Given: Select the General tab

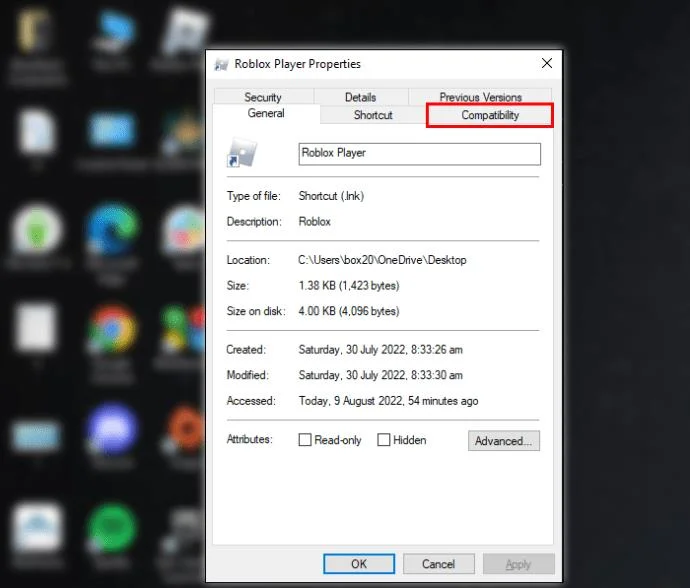Looking at the screenshot, I should (x=266, y=114).
